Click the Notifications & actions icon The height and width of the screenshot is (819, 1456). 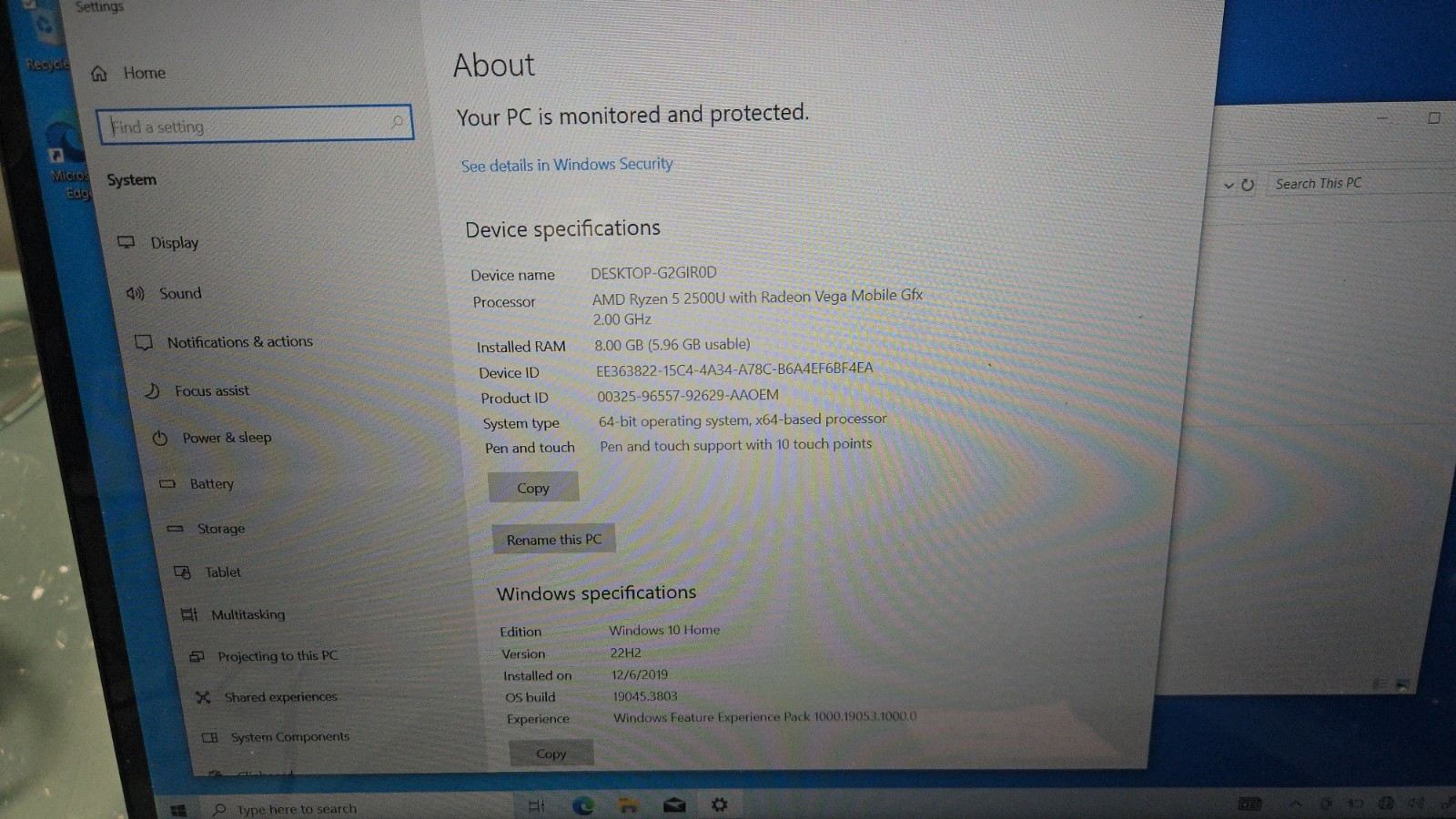pyautogui.click(x=143, y=343)
